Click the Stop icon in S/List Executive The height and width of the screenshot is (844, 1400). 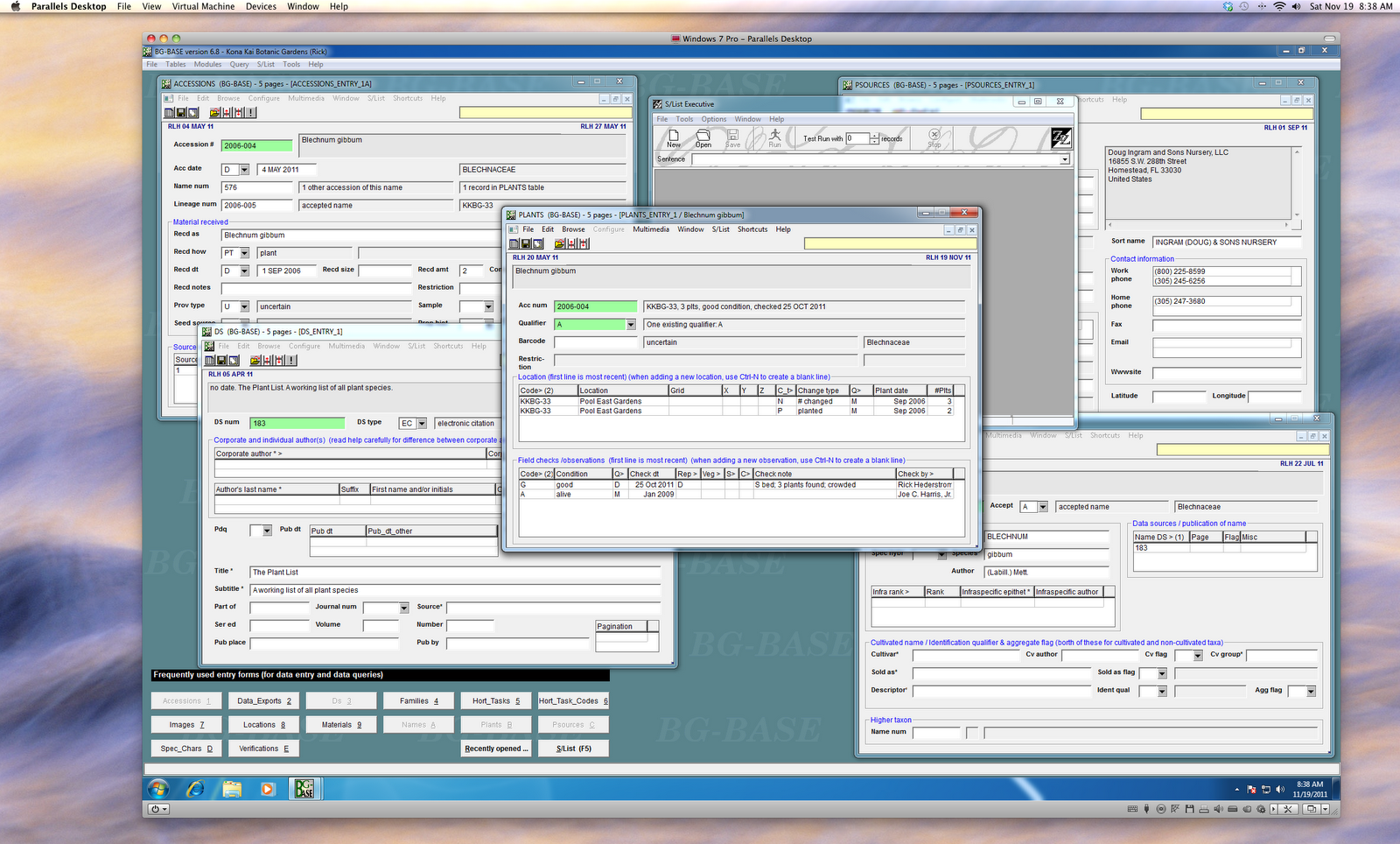click(934, 137)
